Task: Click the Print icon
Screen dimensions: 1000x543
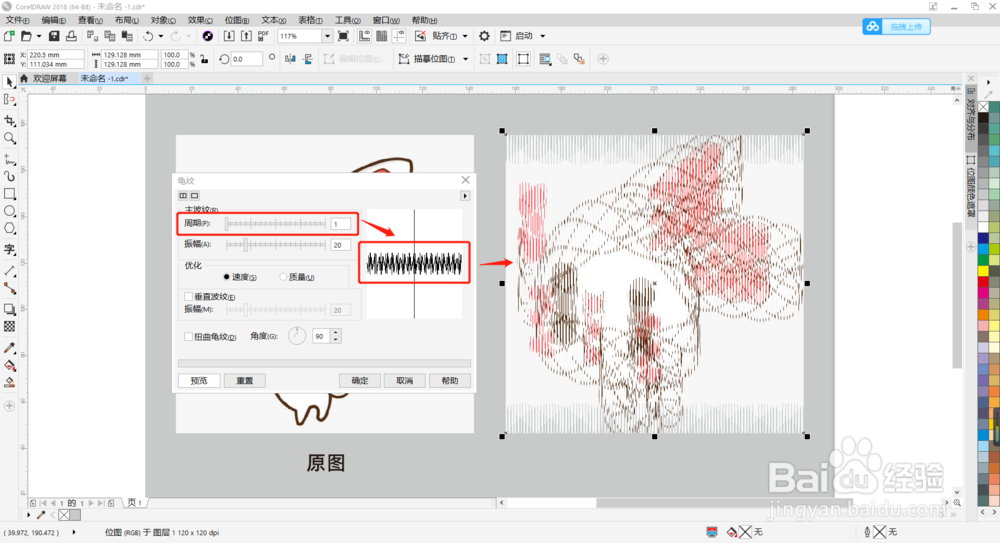Action: point(71,36)
